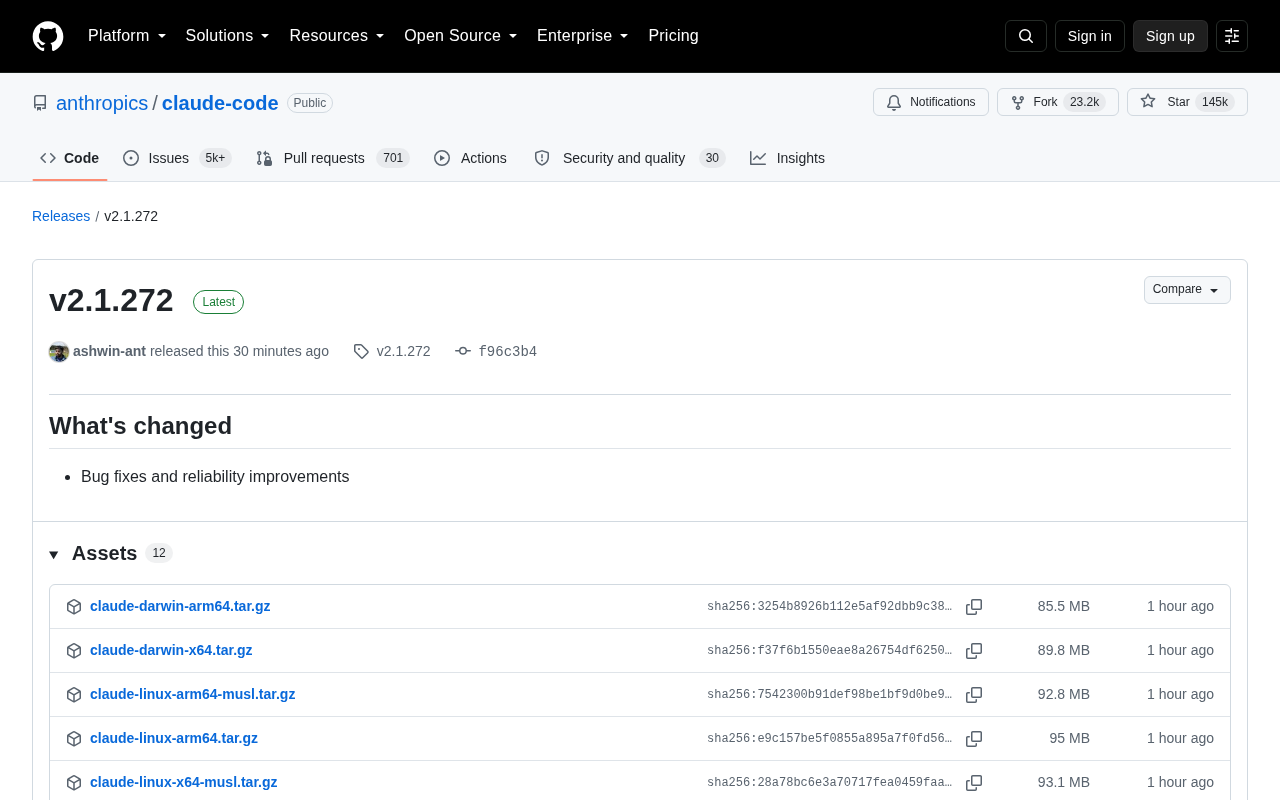Open the Resources menu
The width and height of the screenshot is (1280, 800).
(337, 36)
